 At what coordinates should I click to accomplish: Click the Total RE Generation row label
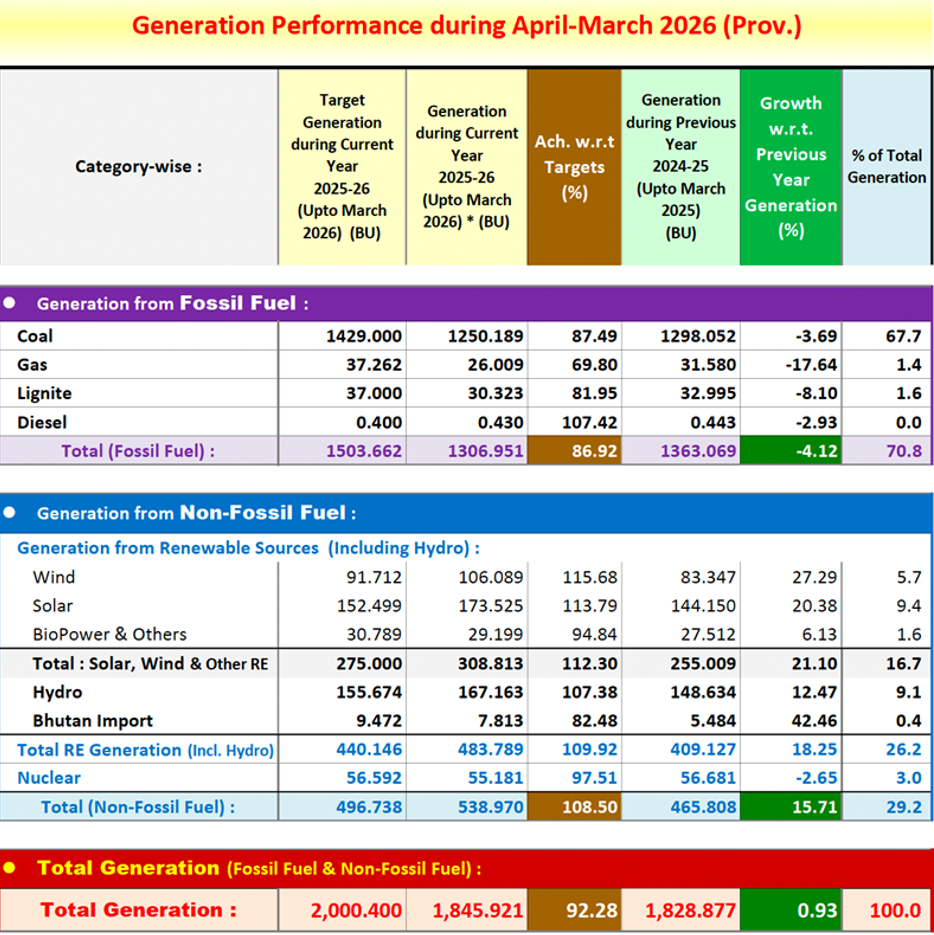tap(146, 750)
